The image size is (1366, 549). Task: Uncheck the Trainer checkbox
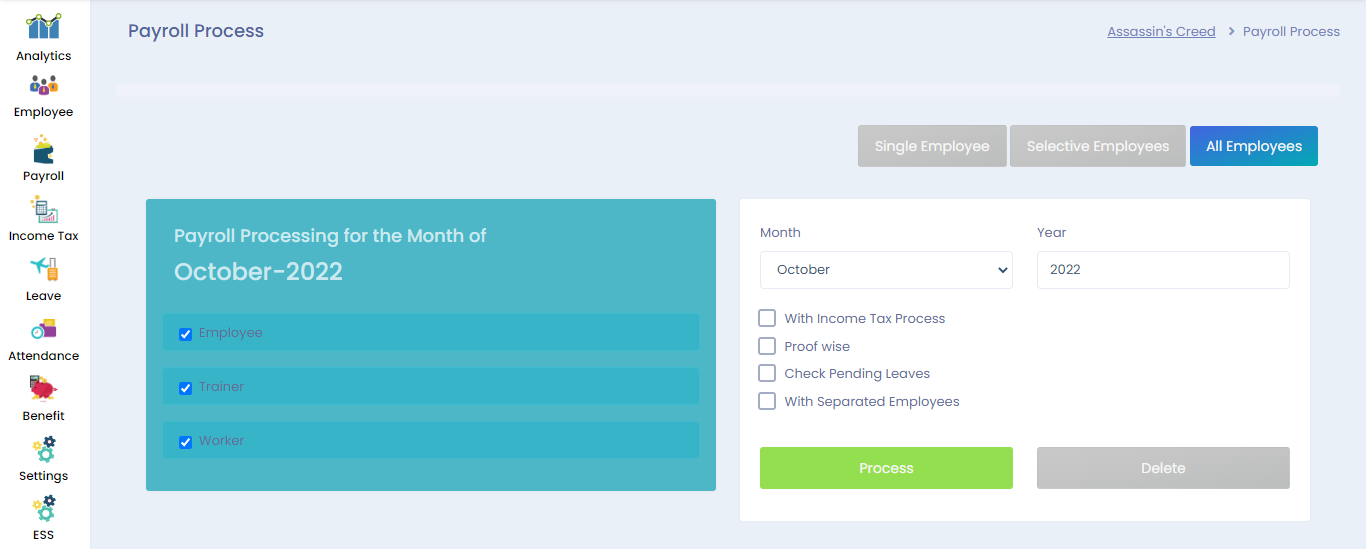[x=185, y=388]
